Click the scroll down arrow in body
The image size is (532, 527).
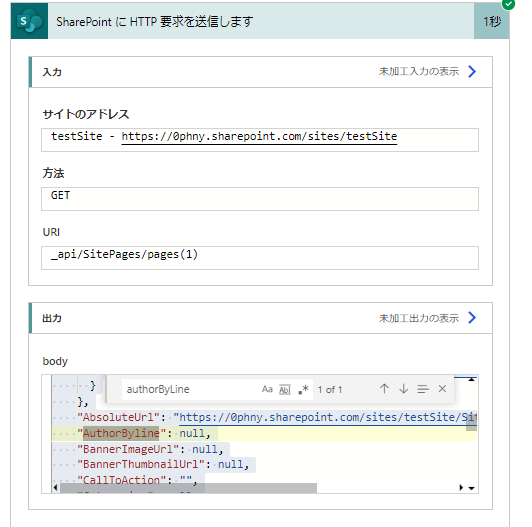click(471, 488)
